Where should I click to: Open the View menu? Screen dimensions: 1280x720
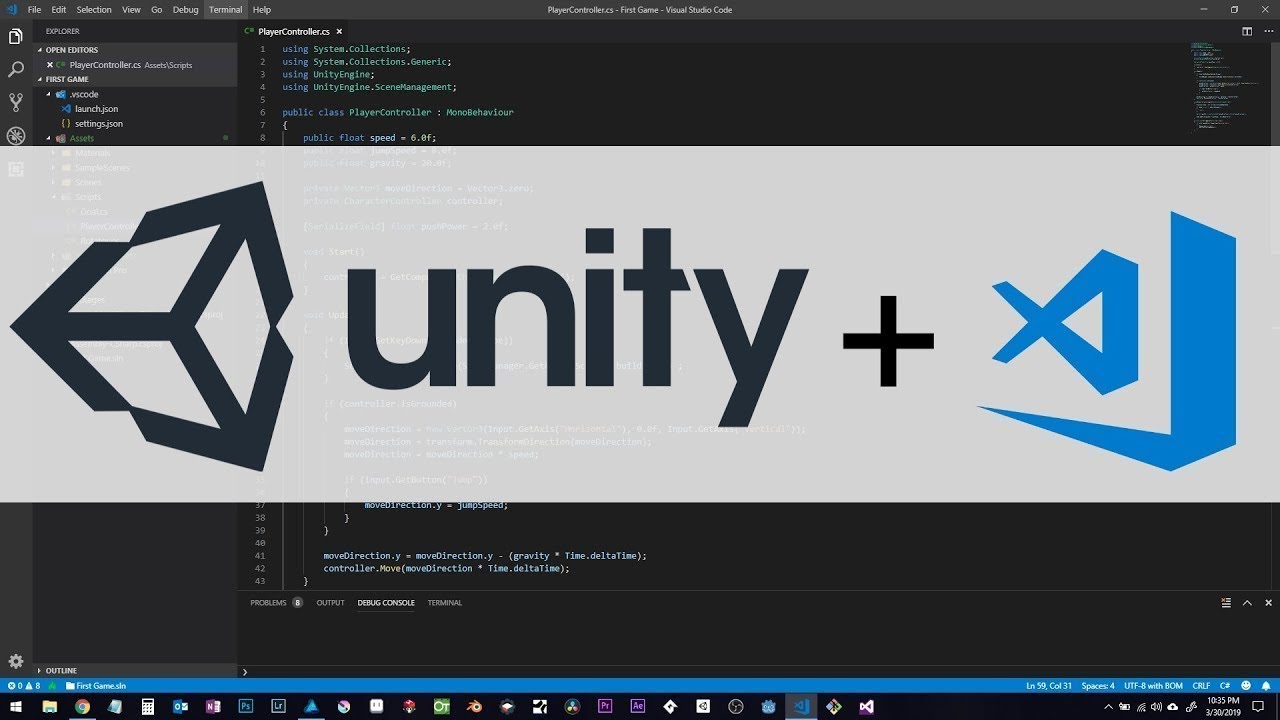[131, 9]
